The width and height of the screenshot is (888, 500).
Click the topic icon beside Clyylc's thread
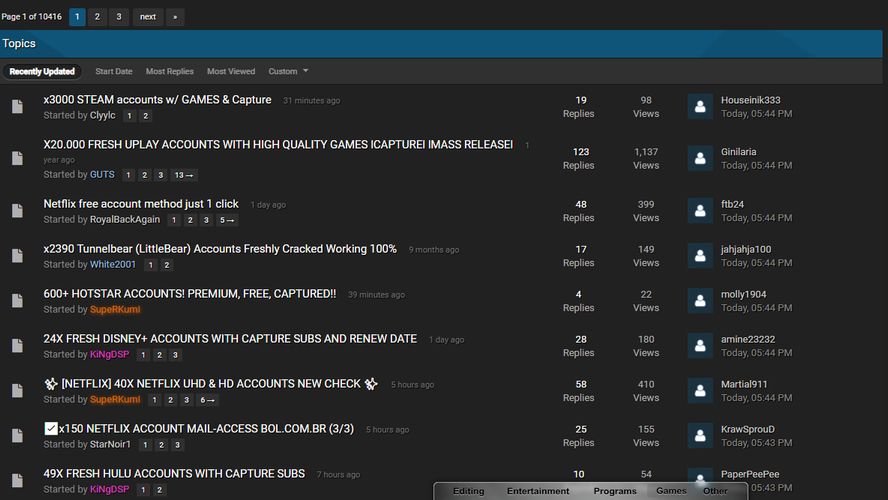[x=17, y=107]
